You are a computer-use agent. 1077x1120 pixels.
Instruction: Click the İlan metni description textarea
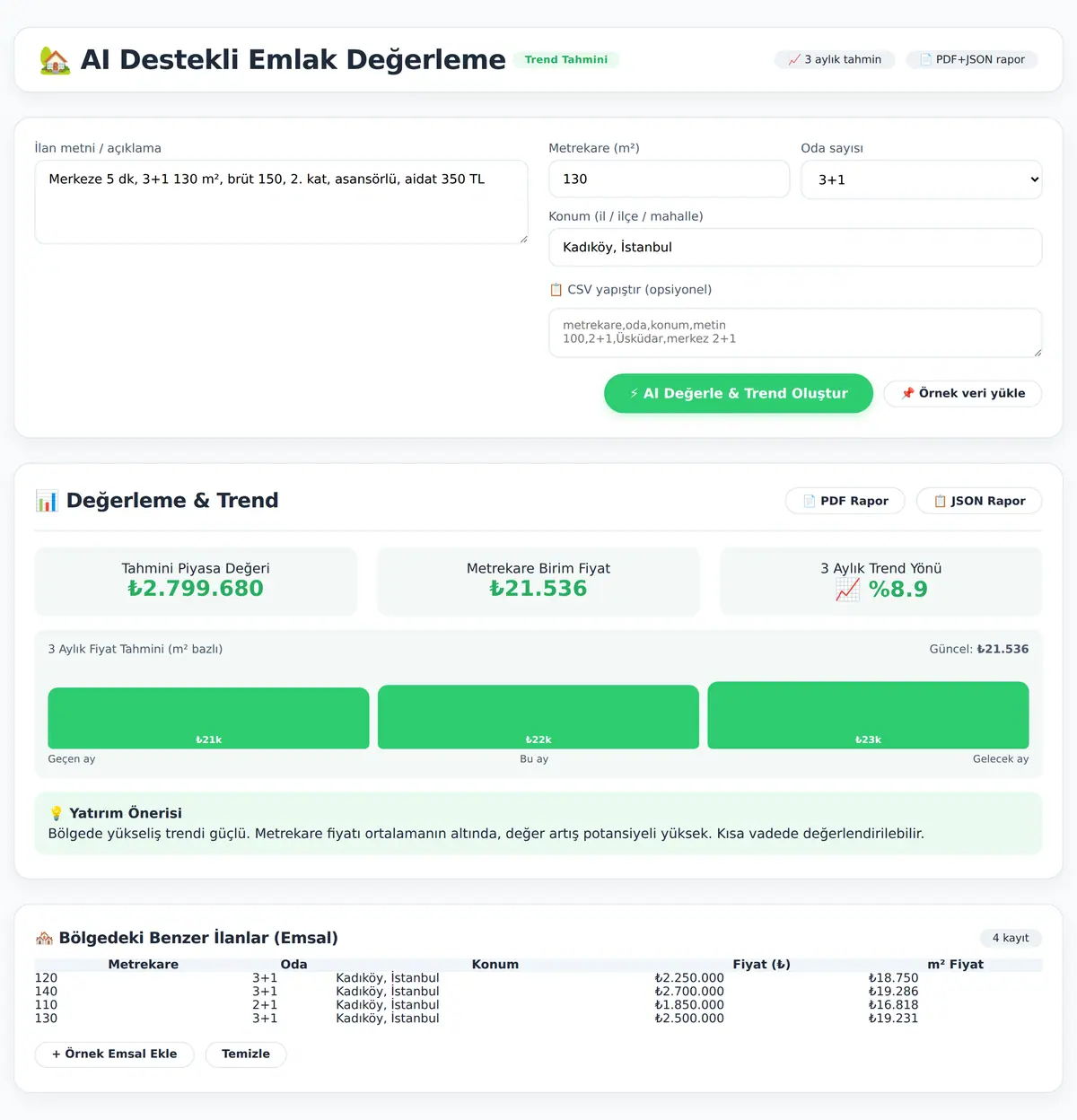[281, 202]
